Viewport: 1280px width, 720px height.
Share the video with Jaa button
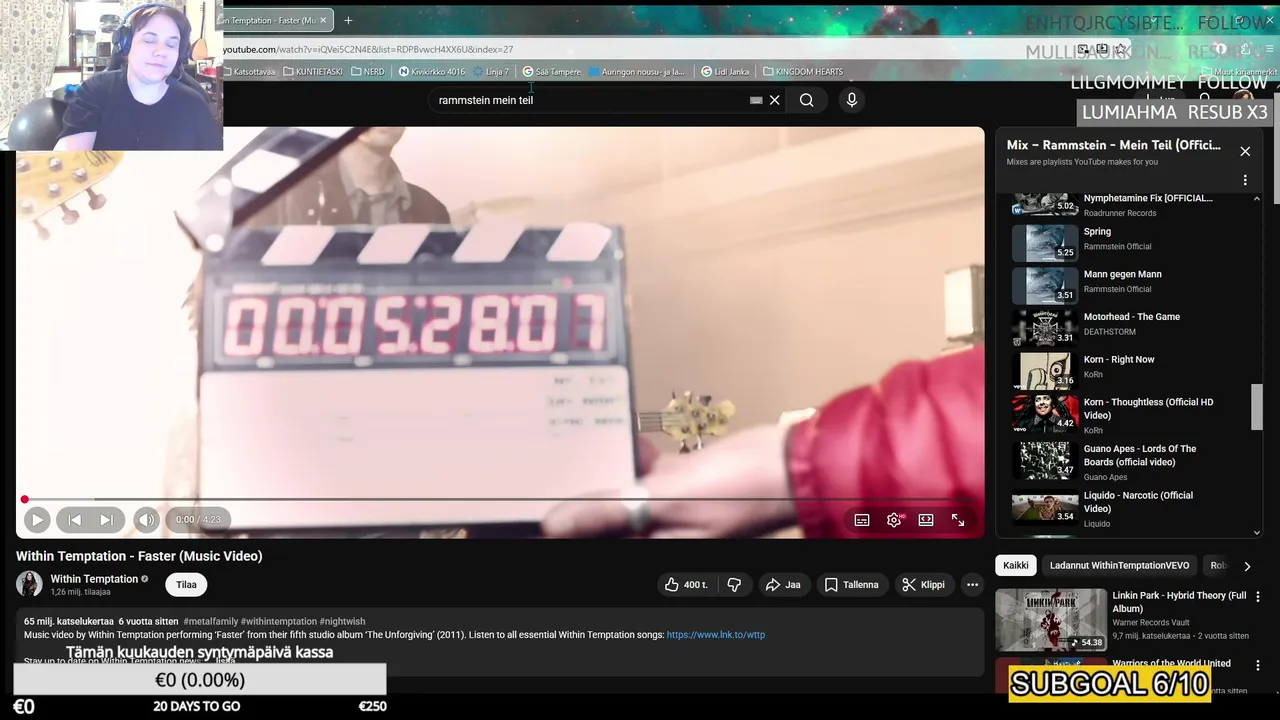pos(783,585)
